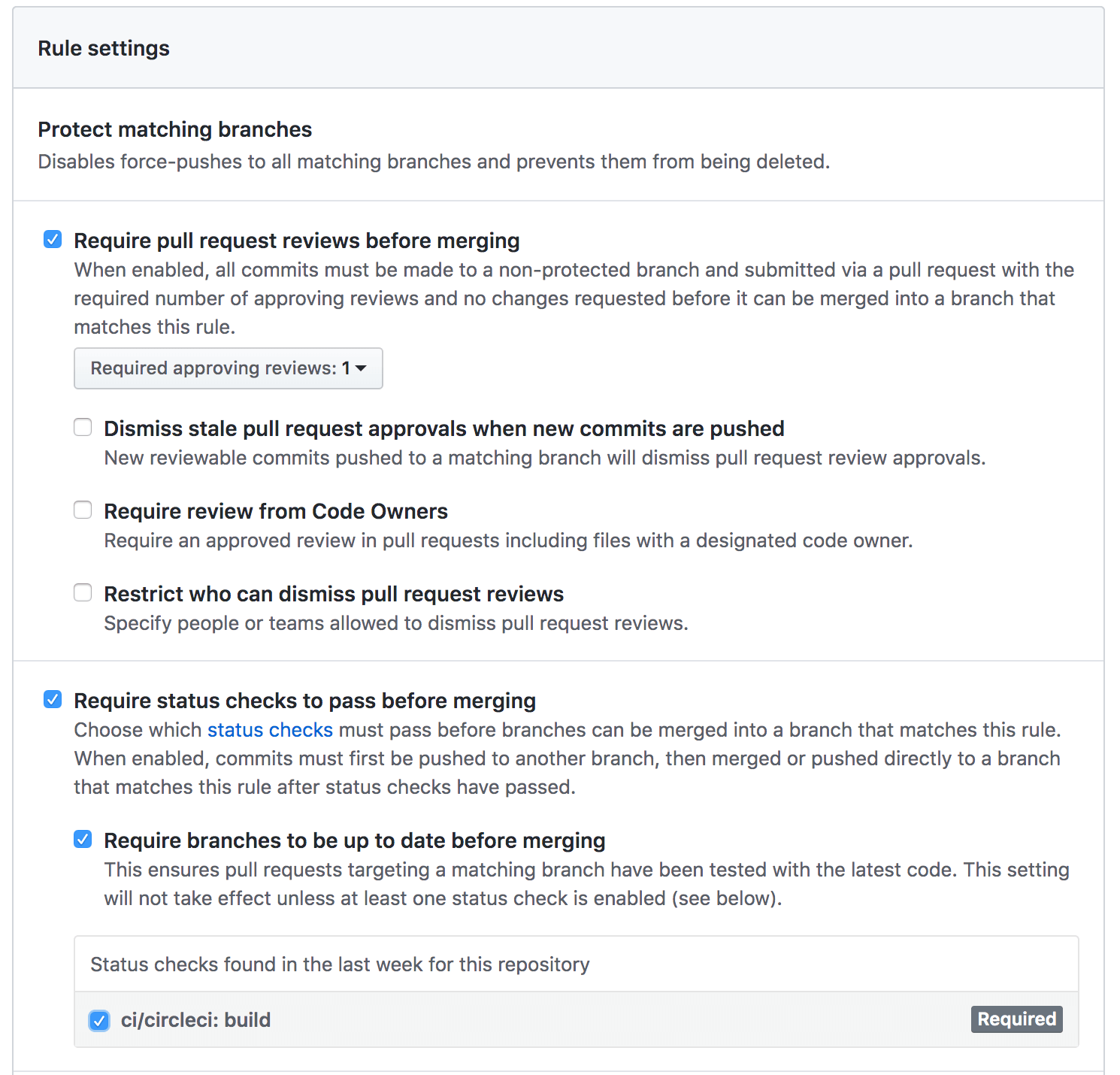Tick the Require review from Code Owners checkbox

click(83, 510)
